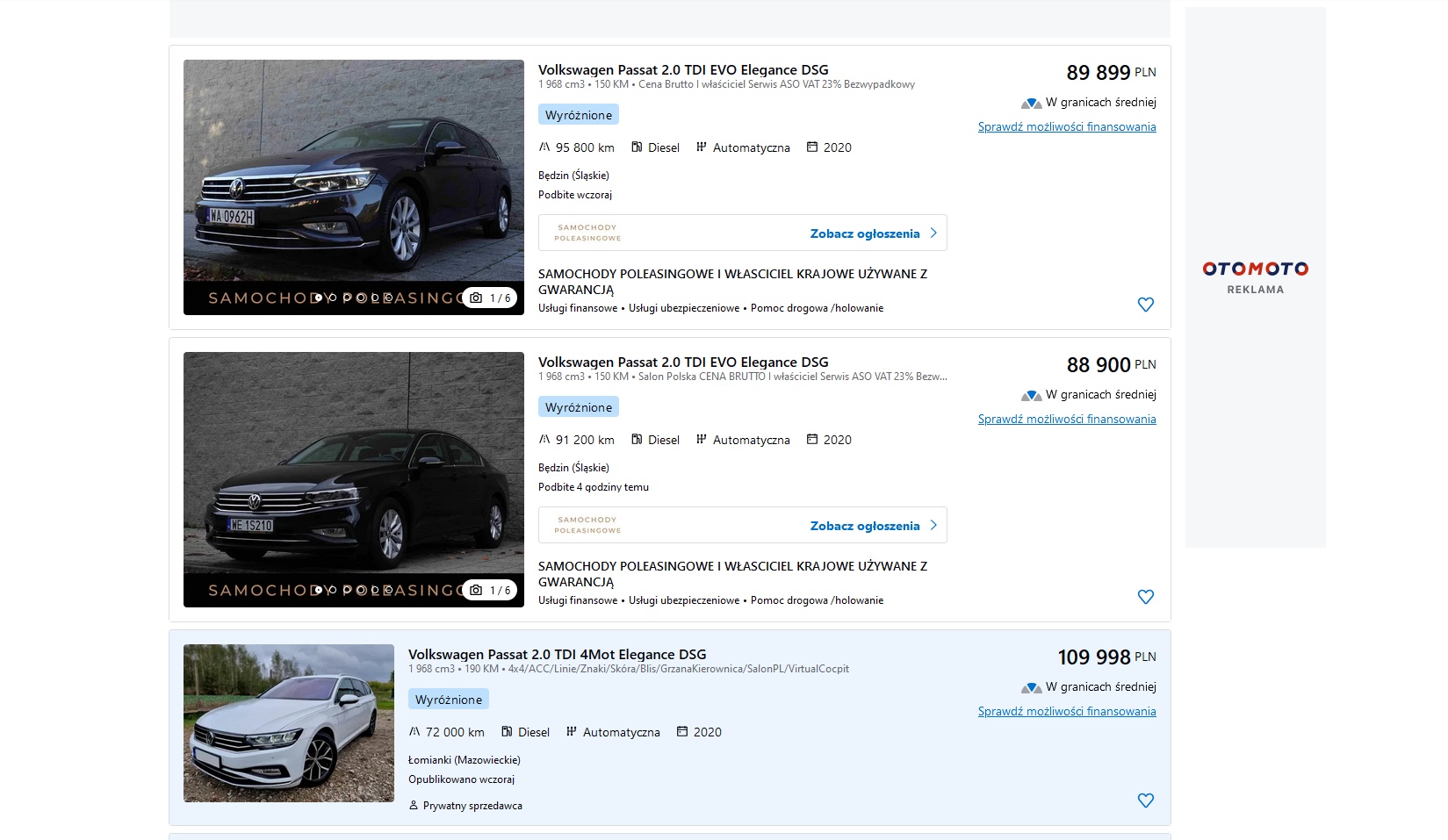This screenshot has width=1448, height=840.
Task: Click gearbox icon beside Automatyczna in 91 200 km listing
Action: pyautogui.click(x=701, y=440)
